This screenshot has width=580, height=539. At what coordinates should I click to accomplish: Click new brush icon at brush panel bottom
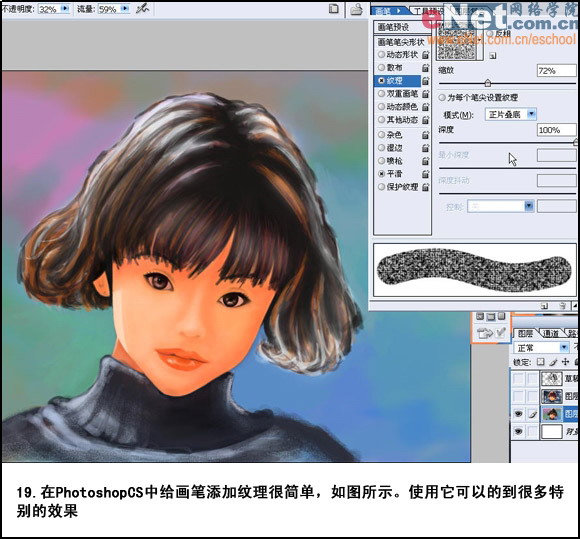click(544, 306)
